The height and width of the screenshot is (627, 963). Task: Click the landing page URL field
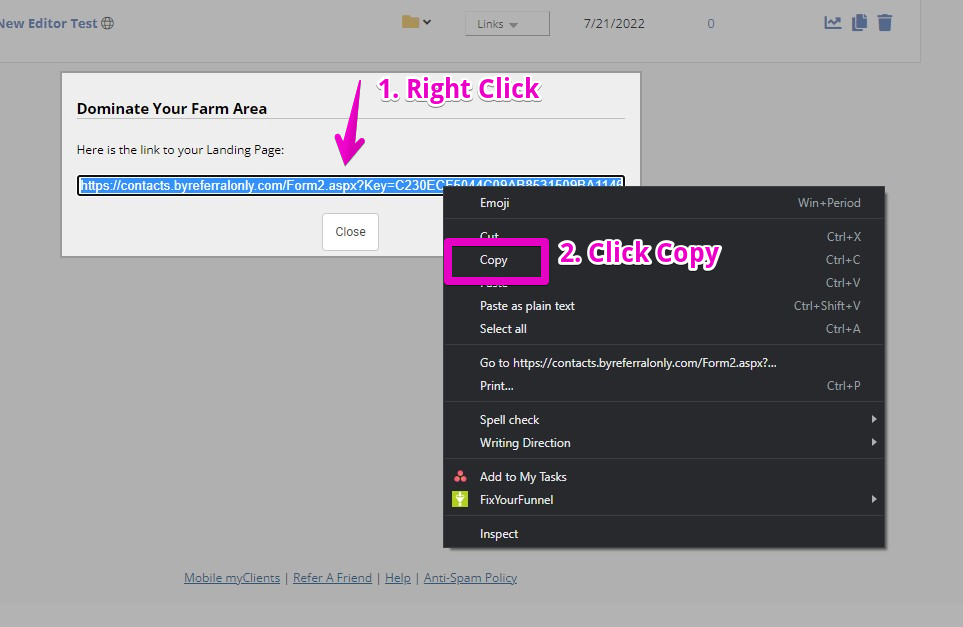350,185
